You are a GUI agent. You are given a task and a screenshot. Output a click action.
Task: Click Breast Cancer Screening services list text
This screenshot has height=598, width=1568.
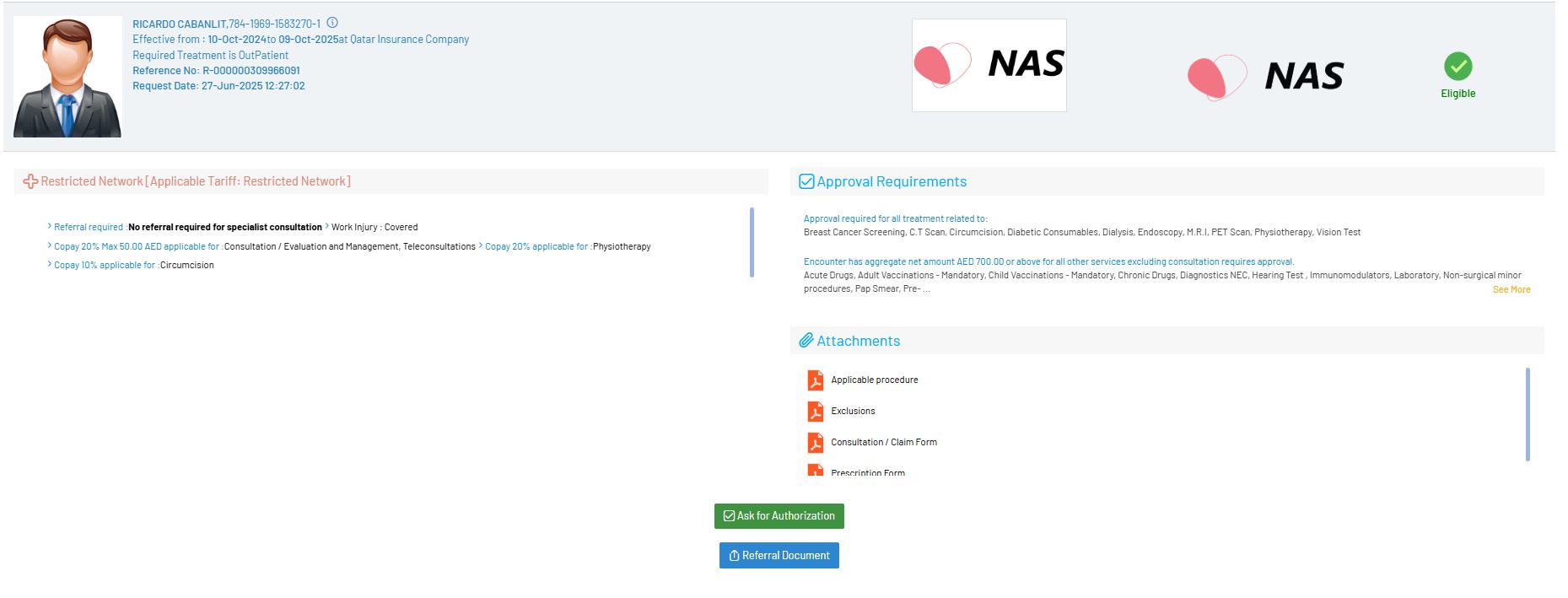tap(1082, 232)
